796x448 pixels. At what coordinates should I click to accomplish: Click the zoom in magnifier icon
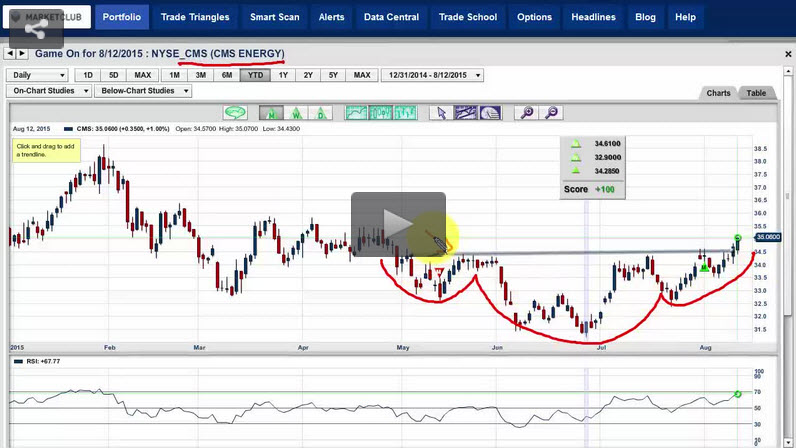(527, 113)
